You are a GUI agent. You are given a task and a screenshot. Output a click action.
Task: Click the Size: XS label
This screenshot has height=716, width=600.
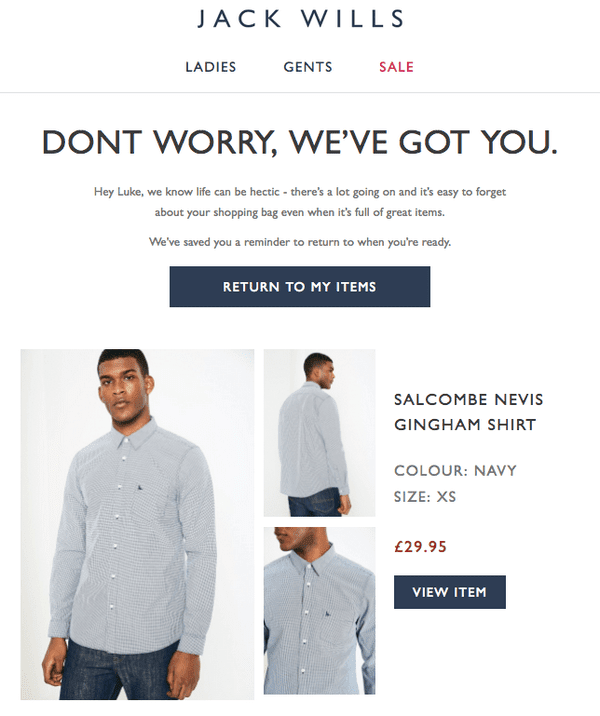pyautogui.click(x=425, y=496)
